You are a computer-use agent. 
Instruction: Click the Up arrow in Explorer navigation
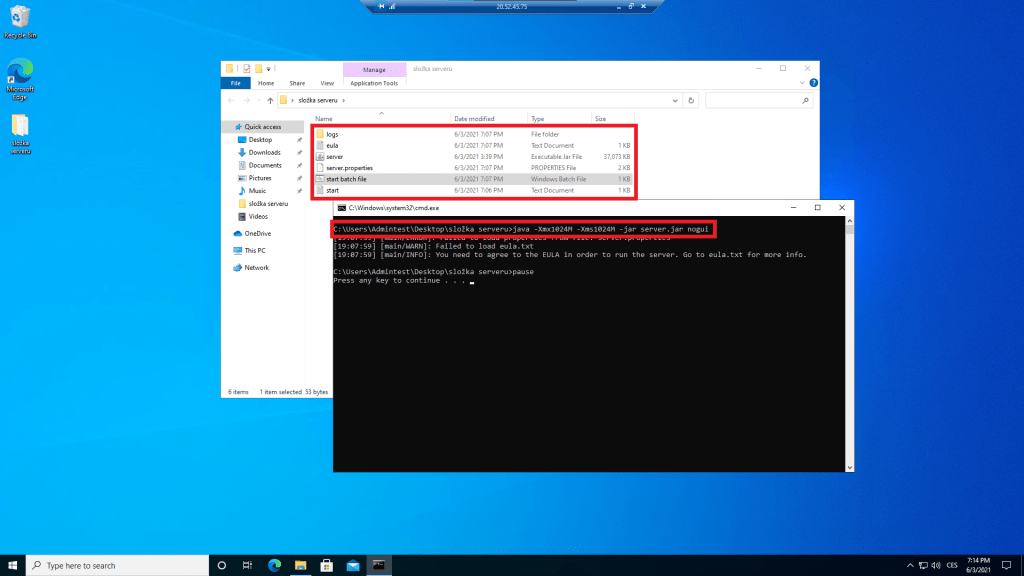coord(270,101)
